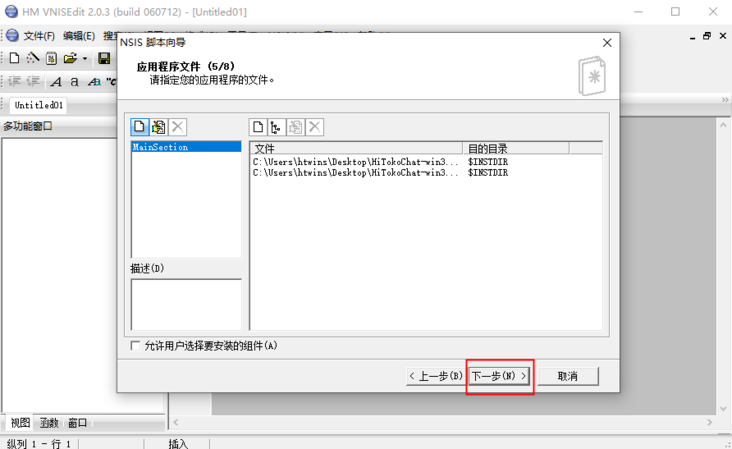Click the add directory tree icon

[276, 126]
